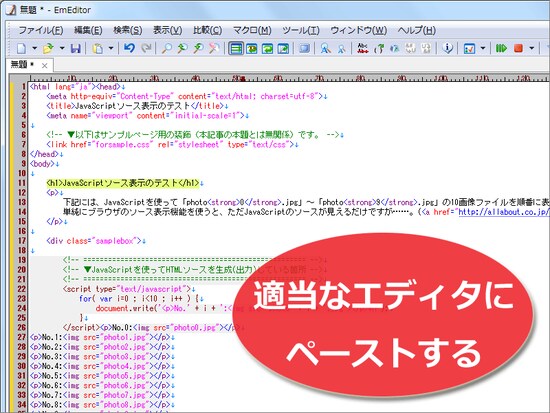This screenshot has height=413, width=550.
Task: Open the ファイル(F) menu
Action: tap(41, 30)
